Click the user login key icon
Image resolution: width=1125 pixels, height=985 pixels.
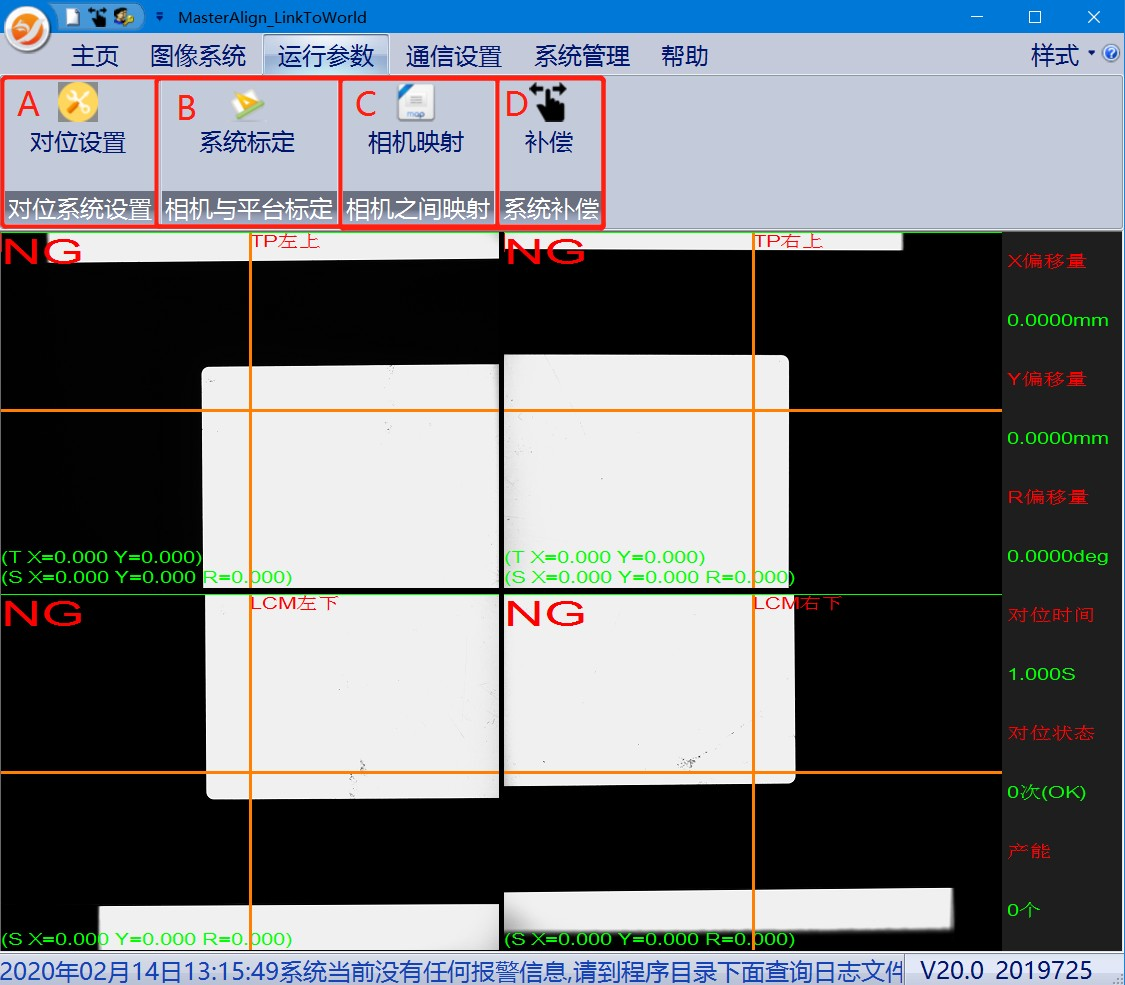(123, 17)
